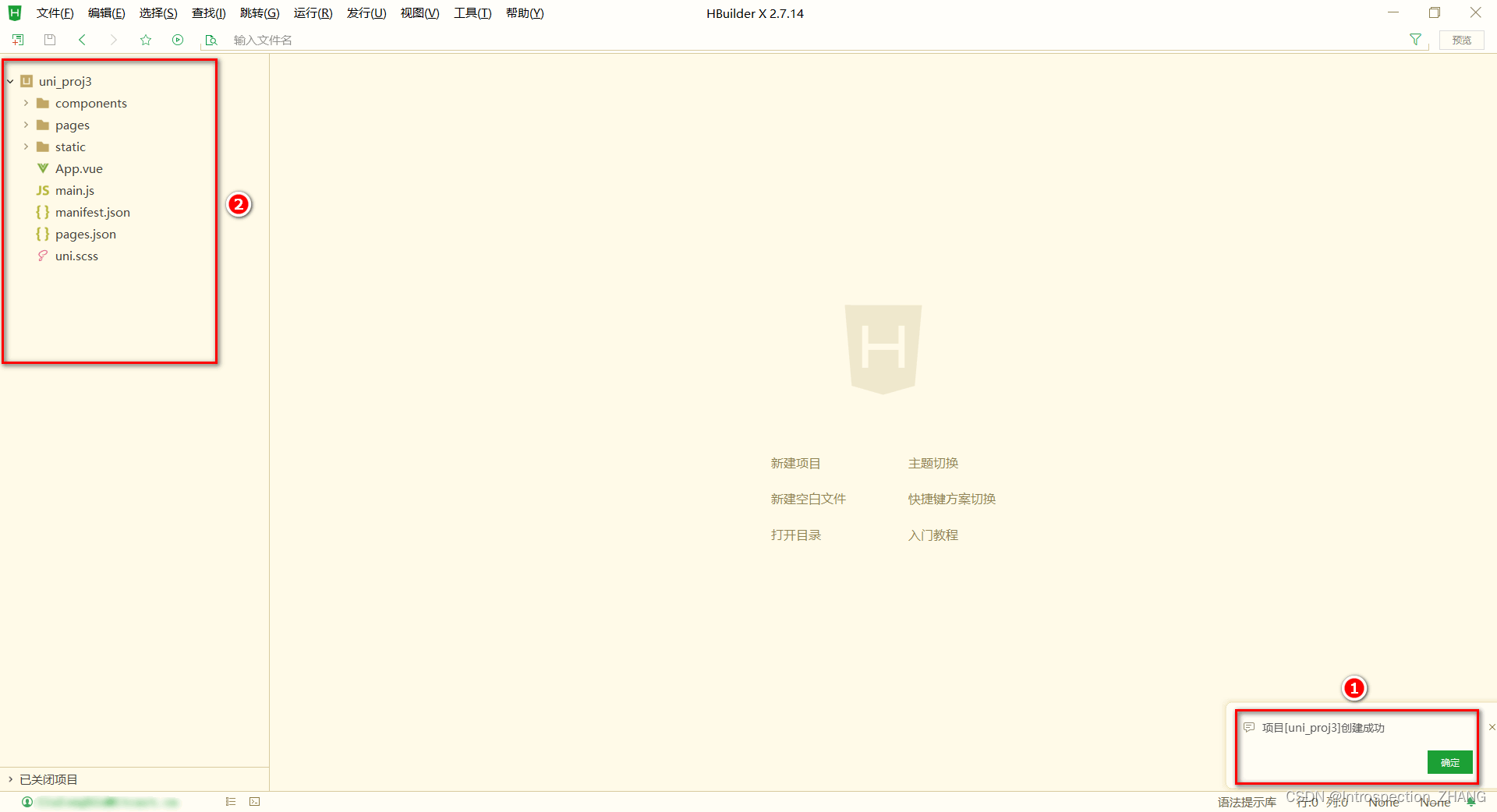The width and height of the screenshot is (1497, 812).
Task: Click the 新建空白文件 link
Action: pos(808,499)
